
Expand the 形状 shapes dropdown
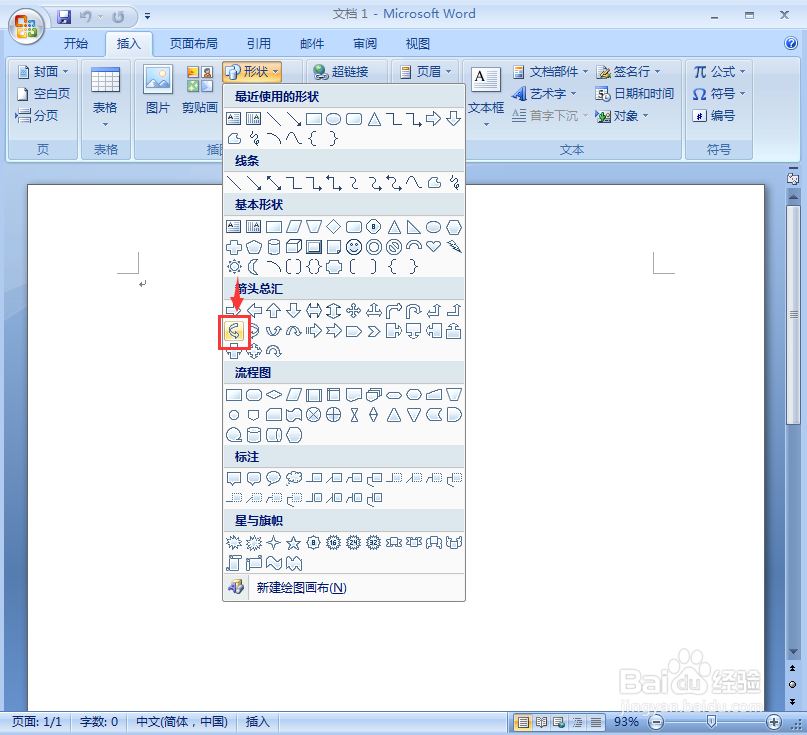[252, 72]
